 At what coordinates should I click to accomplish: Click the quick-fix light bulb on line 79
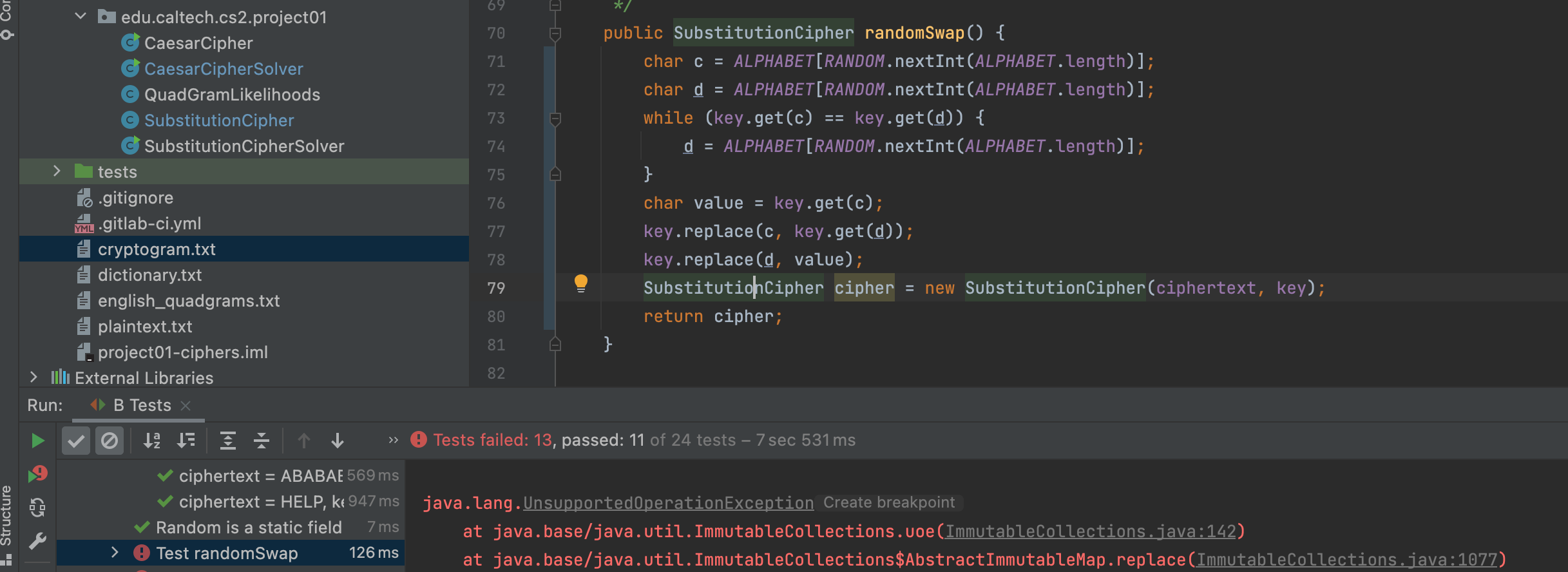point(580,283)
